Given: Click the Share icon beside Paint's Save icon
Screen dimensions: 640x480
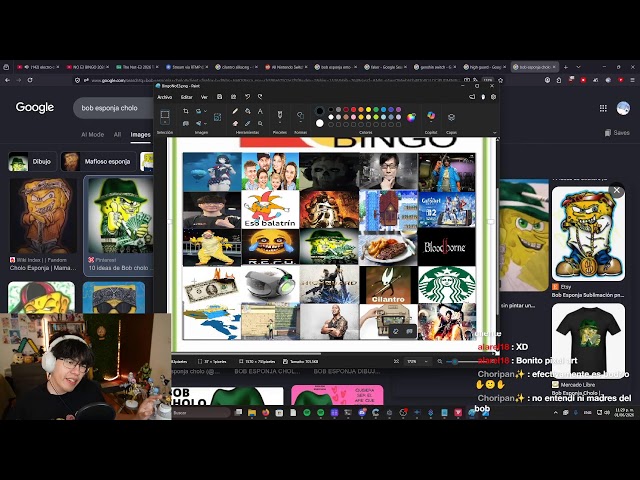Looking at the screenshot, I should click(233, 97).
